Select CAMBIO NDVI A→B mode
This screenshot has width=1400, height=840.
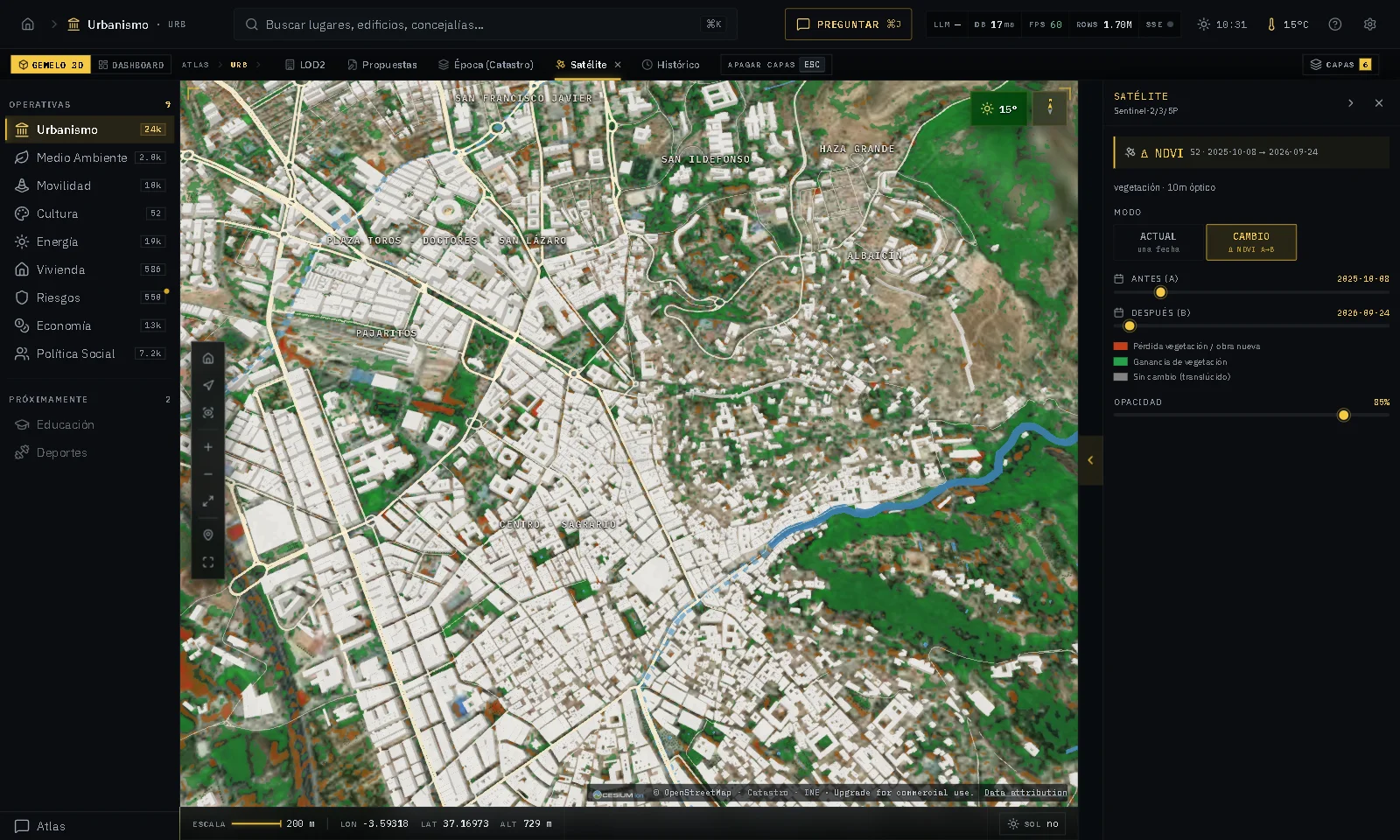pos(1251,242)
